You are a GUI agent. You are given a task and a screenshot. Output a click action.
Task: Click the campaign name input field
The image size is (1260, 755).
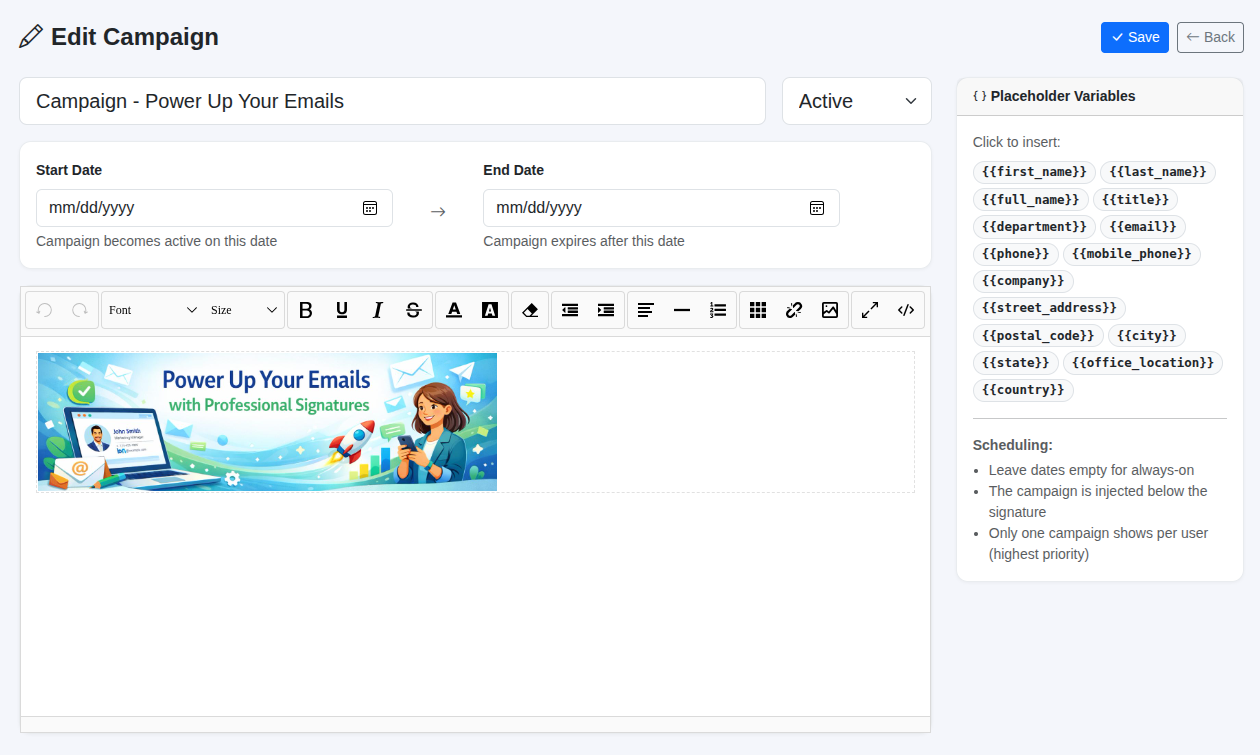coord(392,101)
